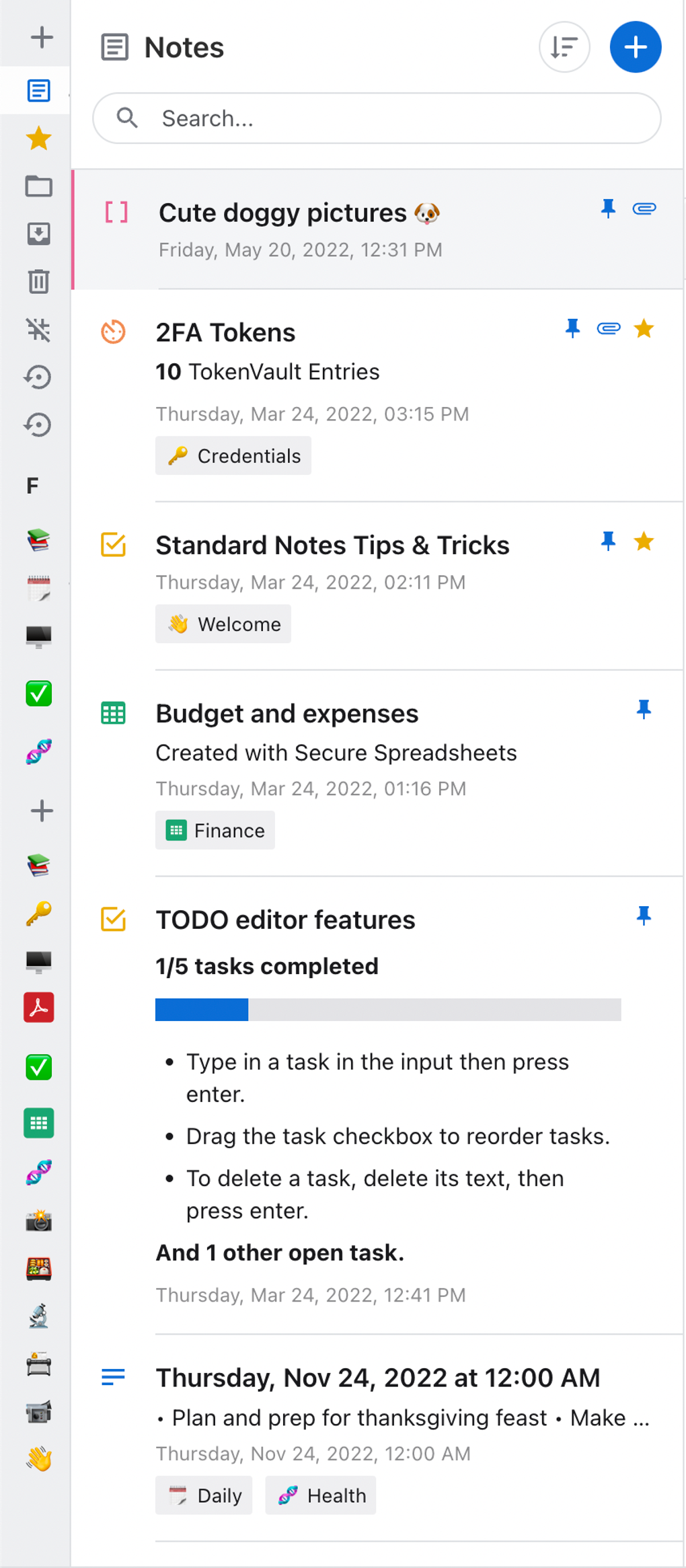The width and height of the screenshot is (686, 1568).
Task: Open the Trash view in the sidebar
Action: 38,283
